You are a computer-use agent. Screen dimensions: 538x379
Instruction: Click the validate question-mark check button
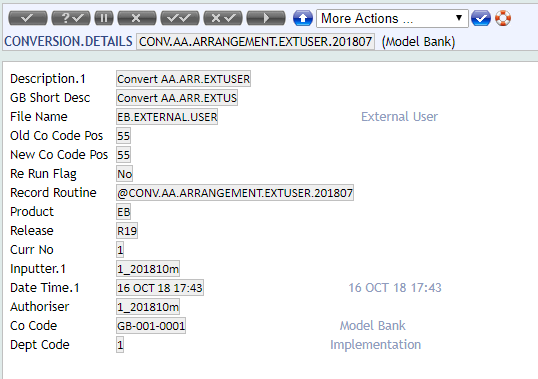pos(71,18)
